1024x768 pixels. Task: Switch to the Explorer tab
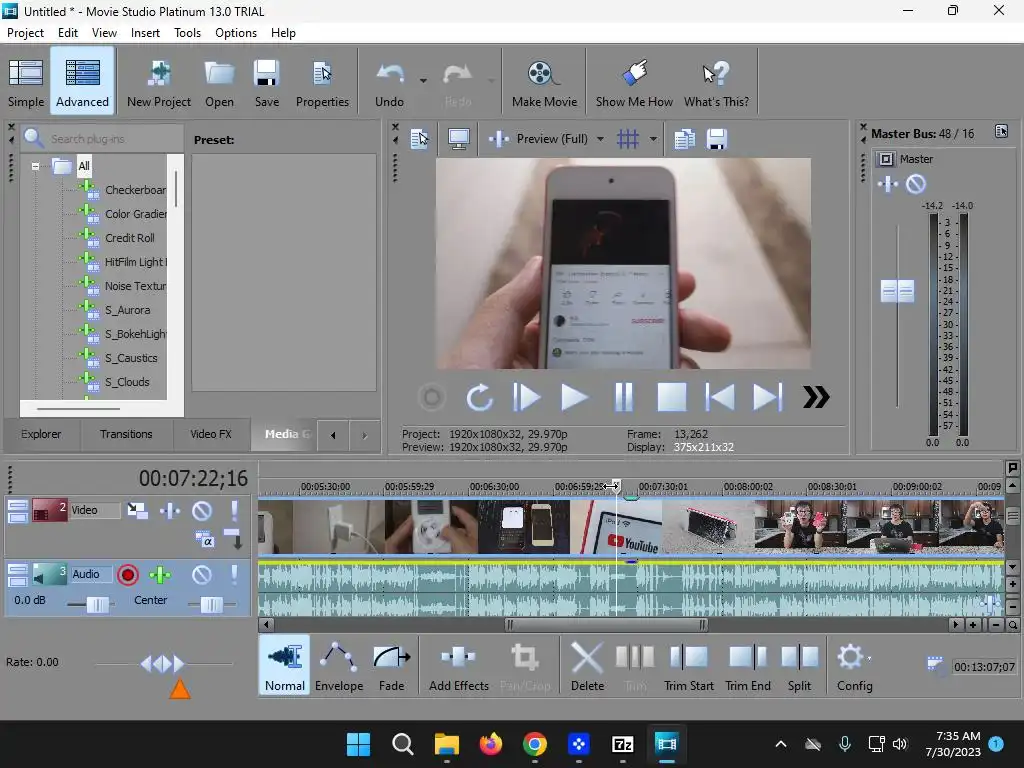point(41,434)
